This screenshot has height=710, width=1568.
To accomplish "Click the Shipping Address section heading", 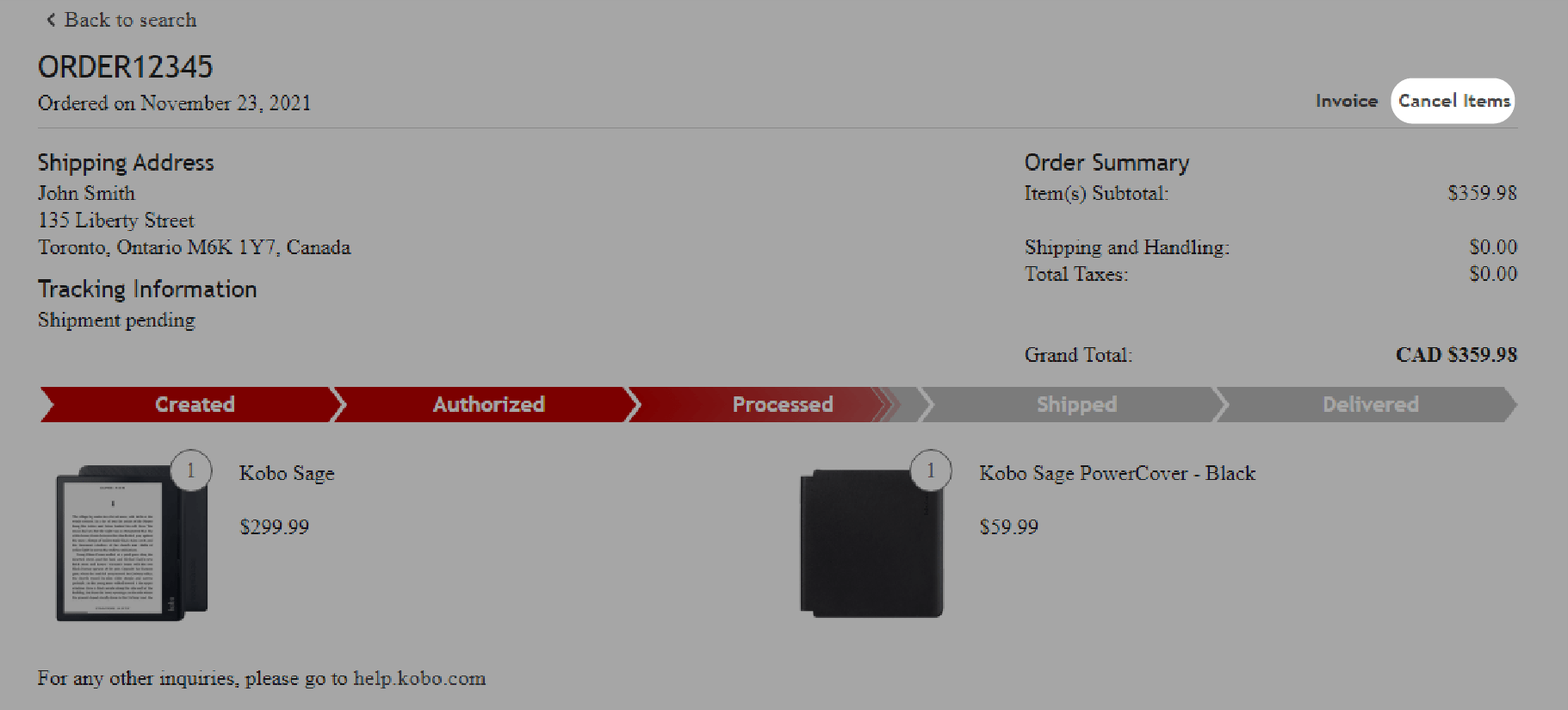I will click(126, 162).
